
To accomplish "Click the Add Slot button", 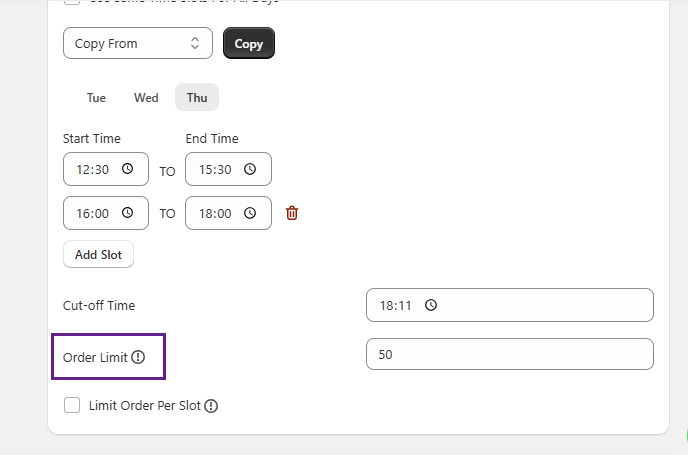I will coord(98,254).
